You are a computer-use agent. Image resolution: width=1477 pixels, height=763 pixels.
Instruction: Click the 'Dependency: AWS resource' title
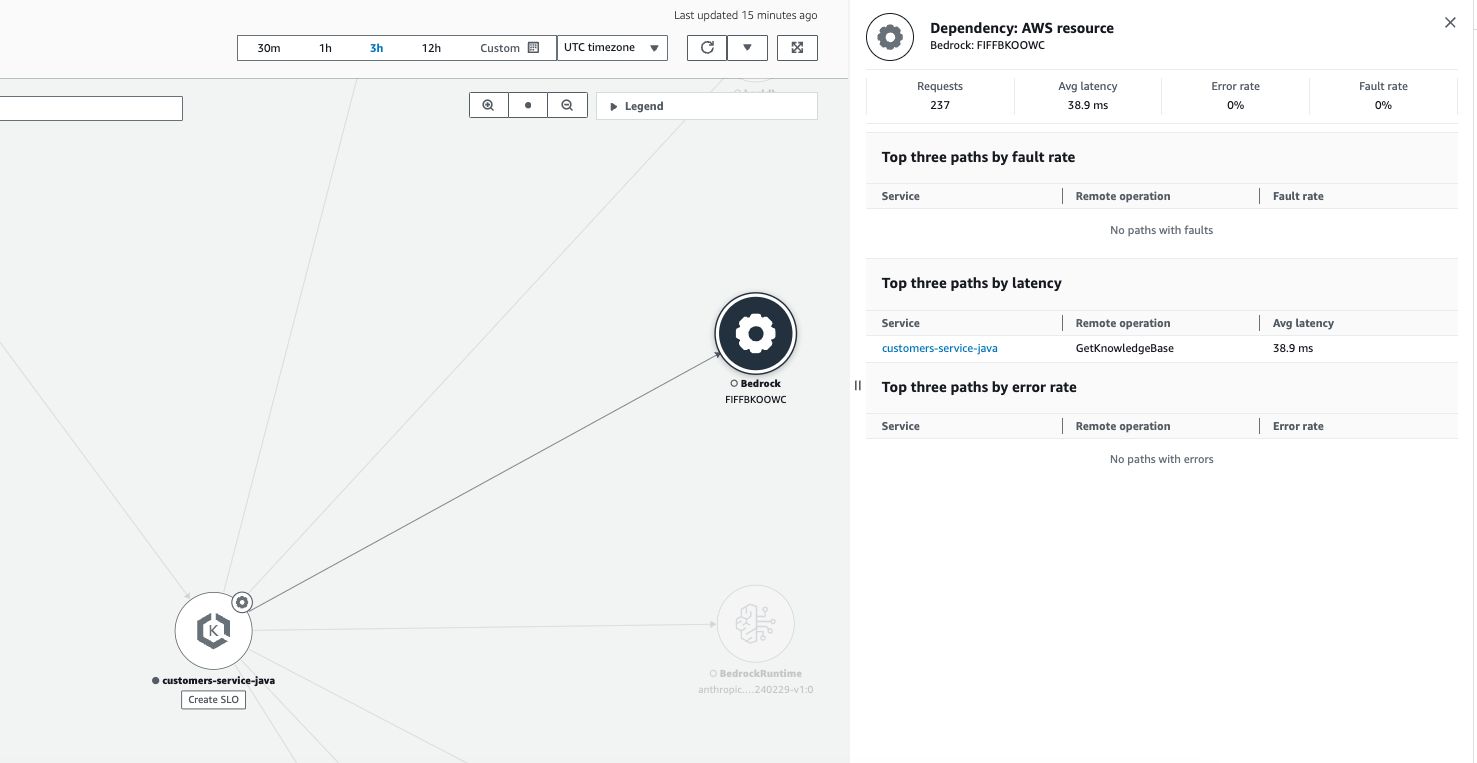tap(1022, 28)
